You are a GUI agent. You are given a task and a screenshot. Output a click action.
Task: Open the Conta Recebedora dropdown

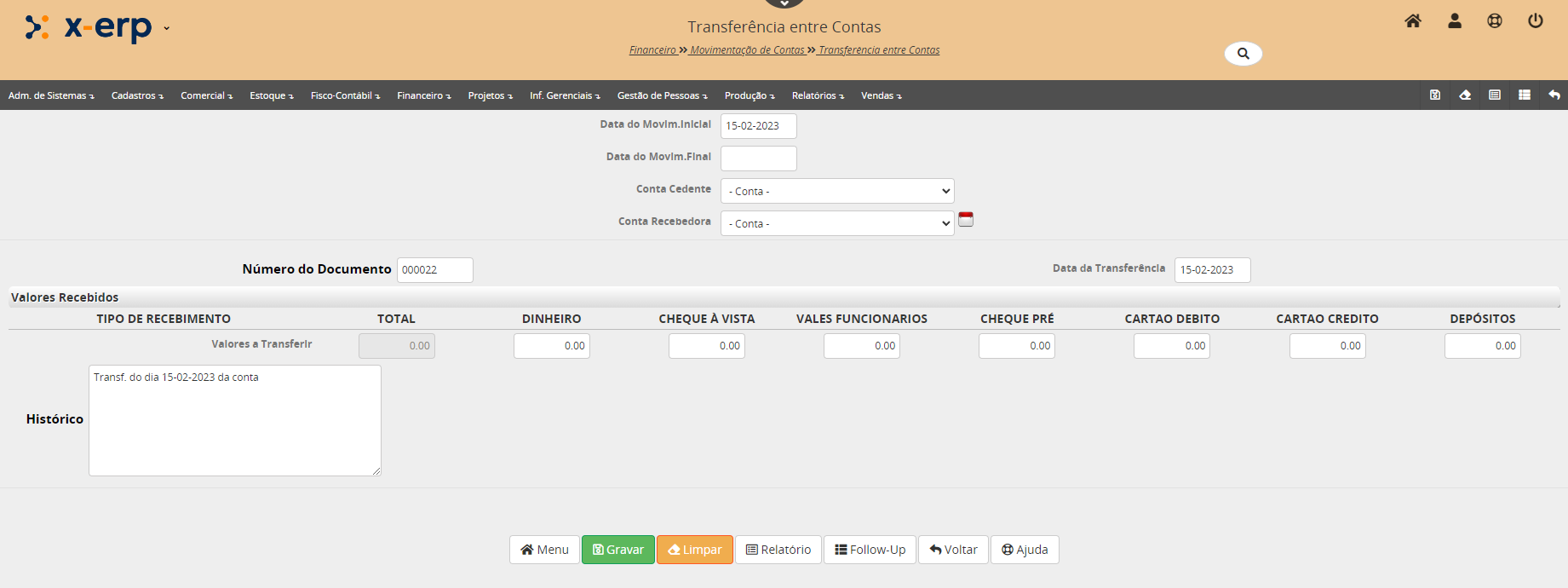pos(837,223)
